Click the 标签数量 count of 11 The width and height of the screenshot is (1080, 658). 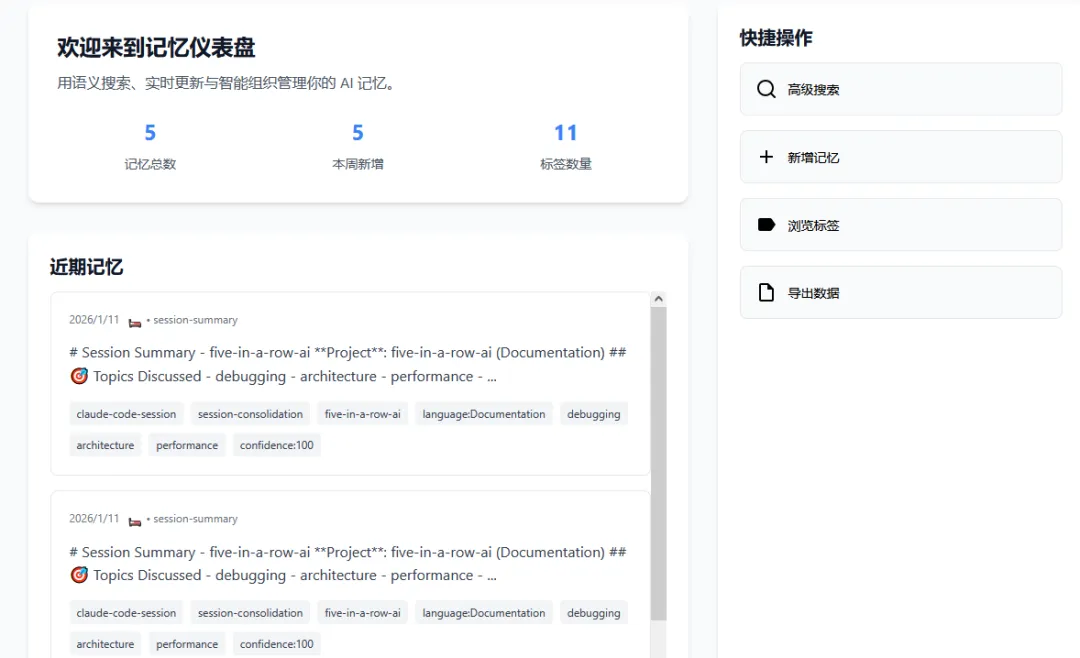click(x=565, y=132)
